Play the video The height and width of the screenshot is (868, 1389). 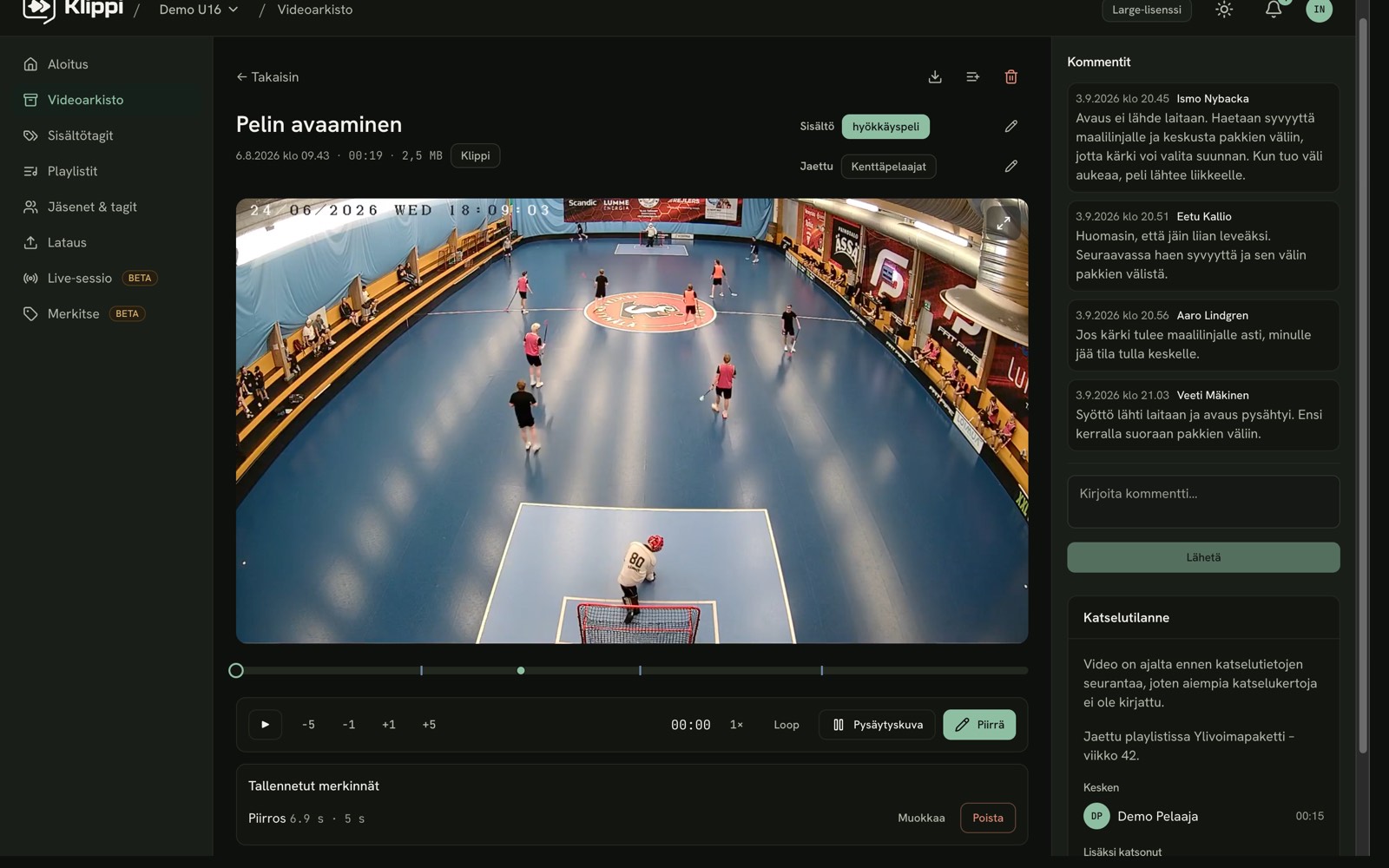pos(266,725)
